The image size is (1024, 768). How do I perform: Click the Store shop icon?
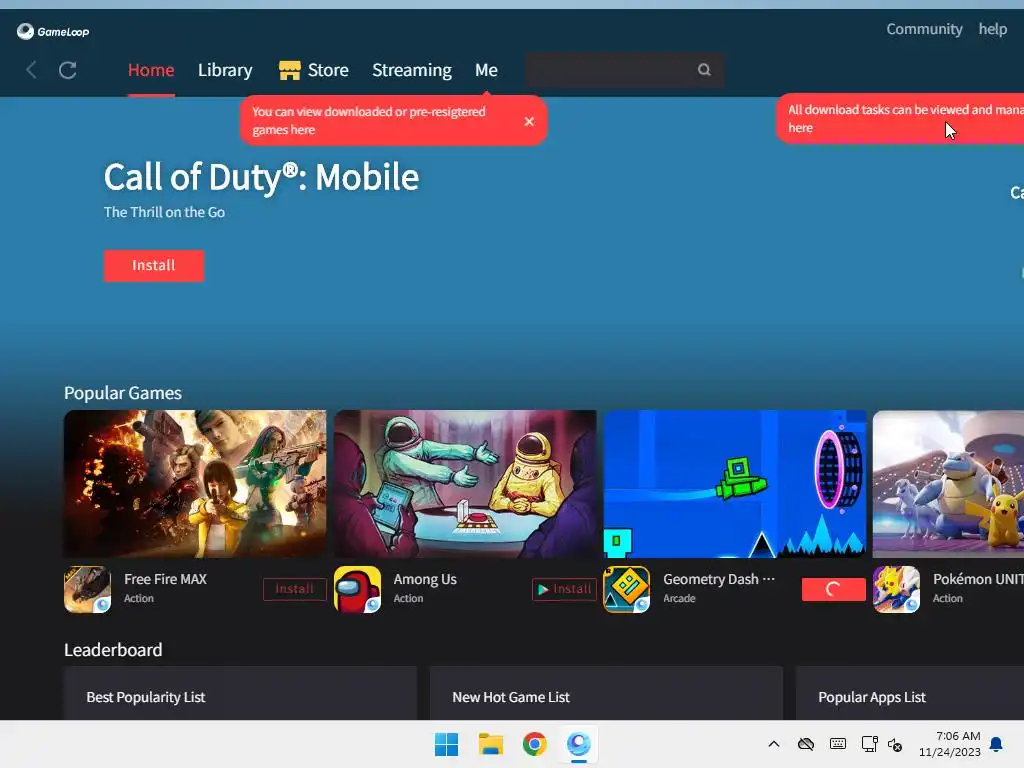(289, 70)
